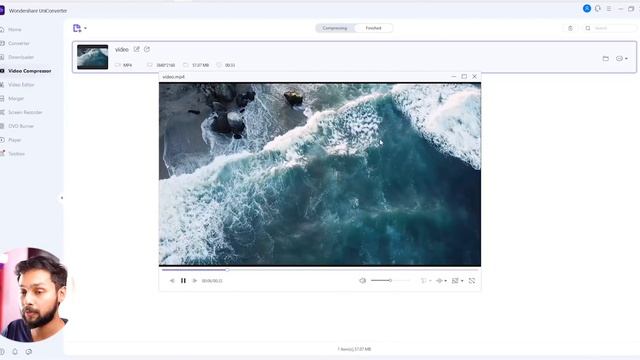
Task: Toggle fullscreen in the player
Action: (472, 281)
